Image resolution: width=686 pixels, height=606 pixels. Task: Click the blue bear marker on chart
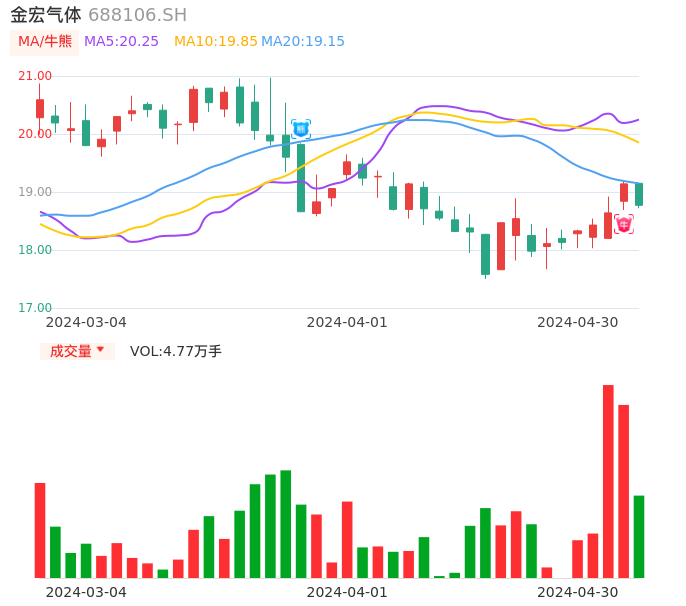pyautogui.click(x=300, y=129)
